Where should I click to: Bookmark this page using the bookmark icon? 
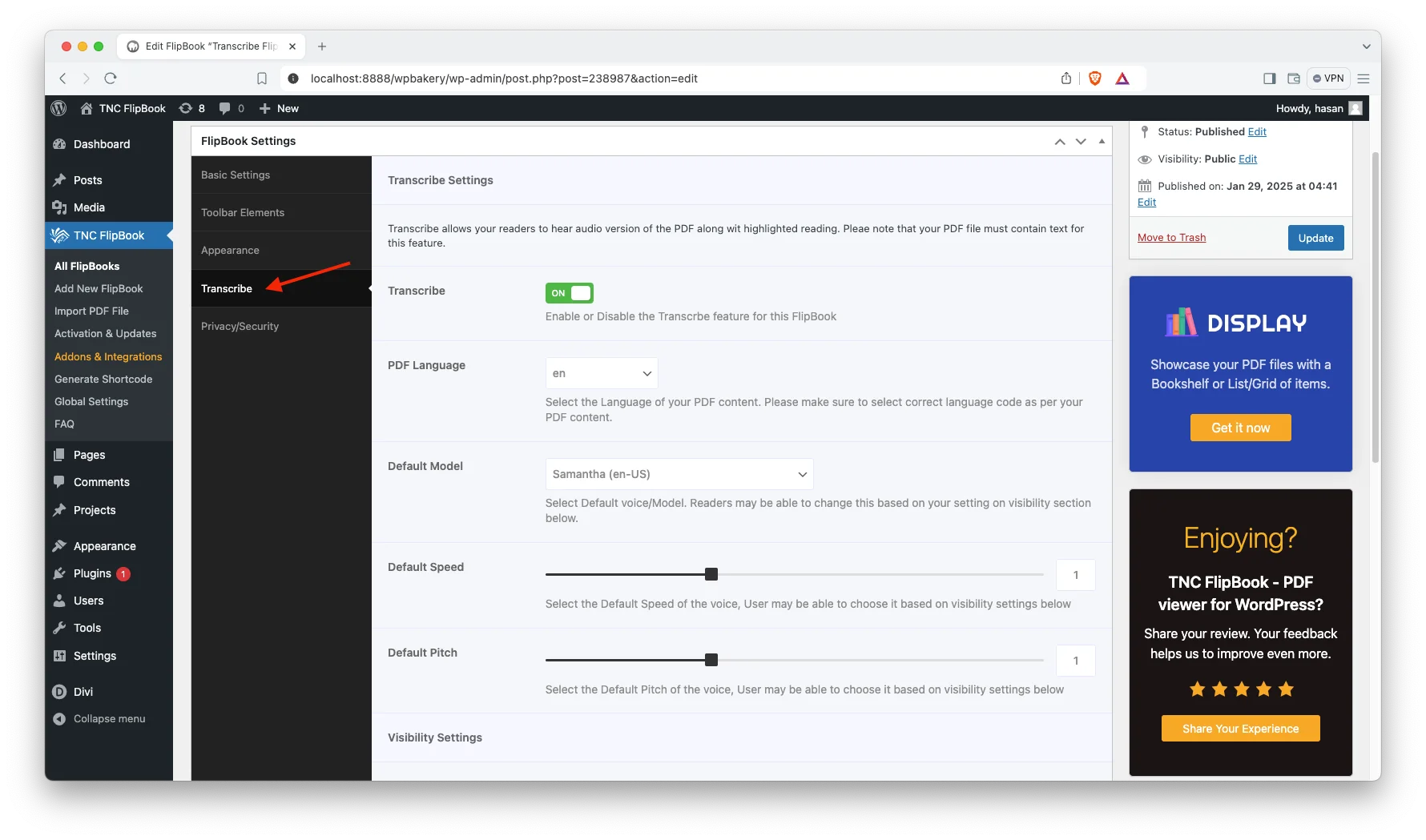coord(262,78)
